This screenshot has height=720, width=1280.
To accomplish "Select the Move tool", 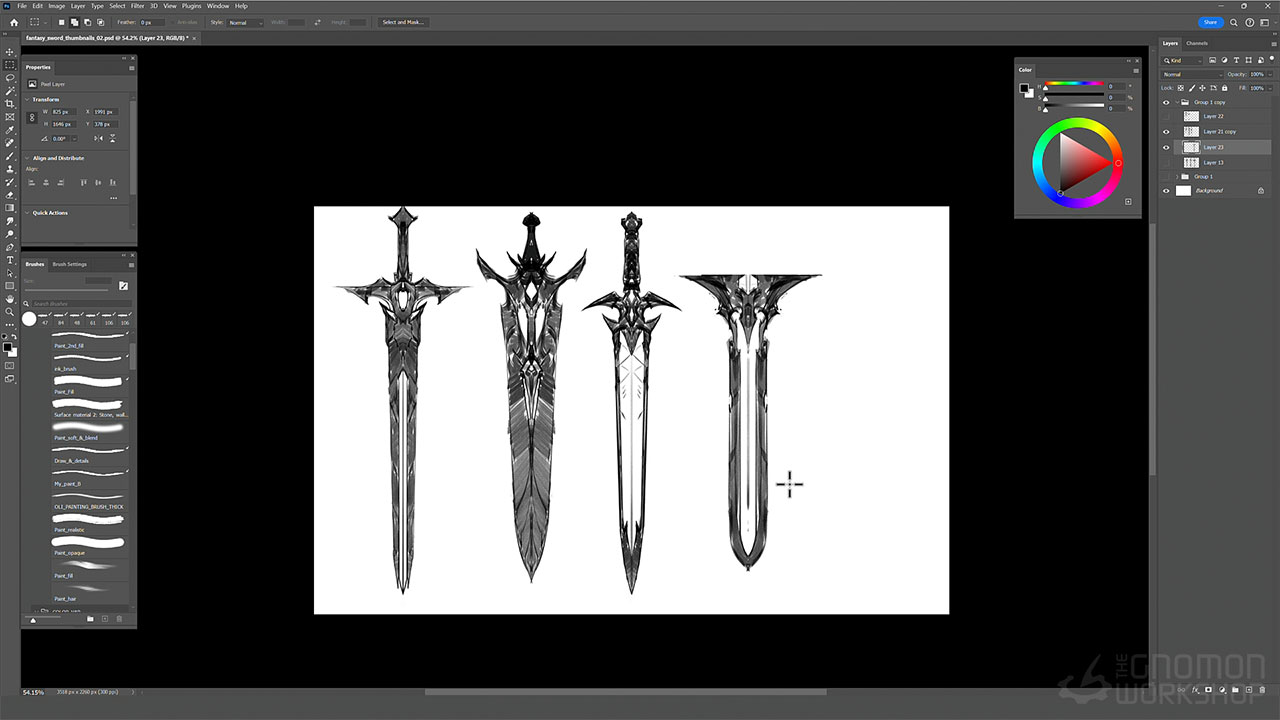I will pyautogui.click(x=10, y=52).
